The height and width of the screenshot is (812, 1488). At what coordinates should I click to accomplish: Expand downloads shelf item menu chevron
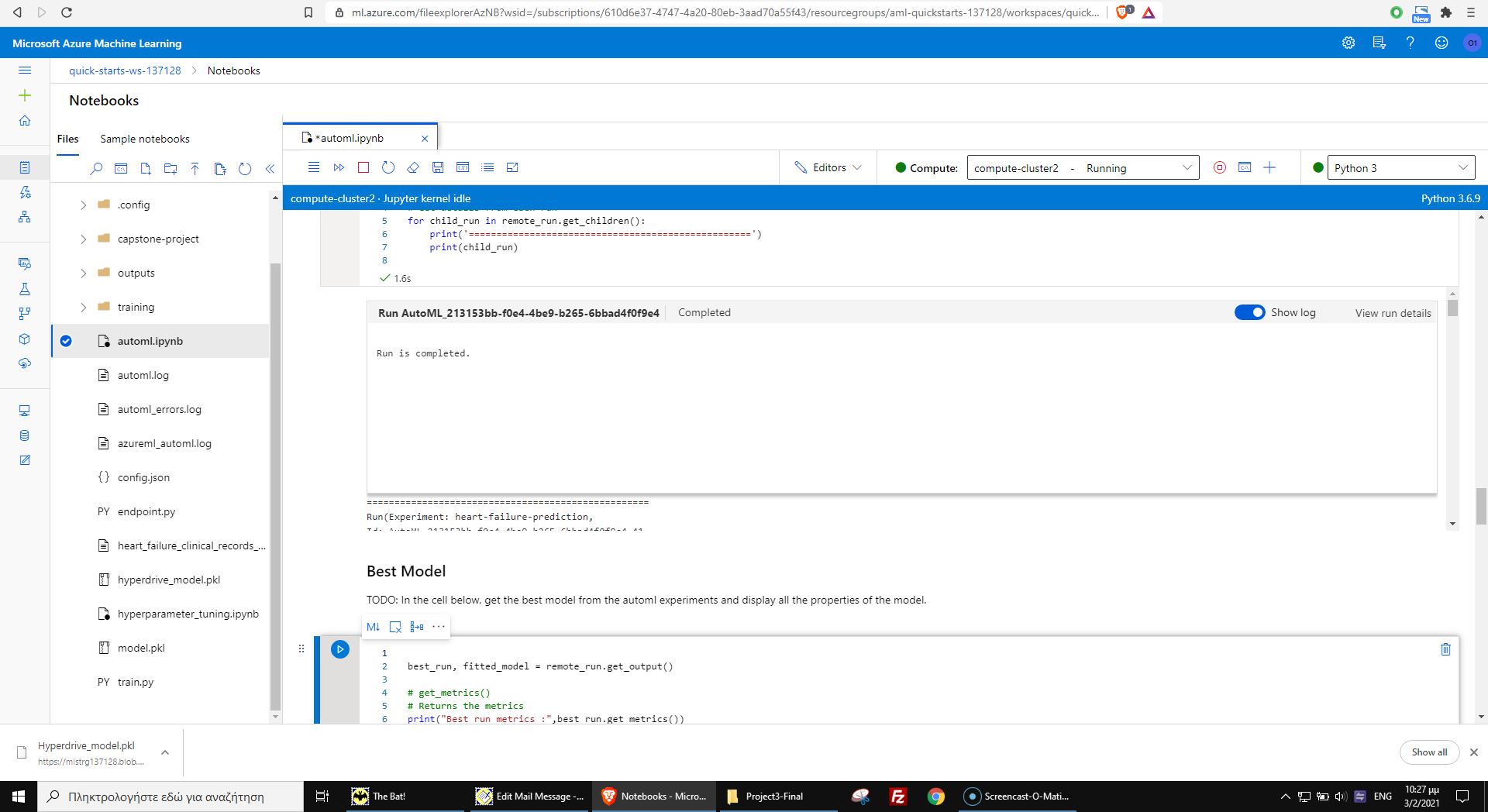pos(165,752)
